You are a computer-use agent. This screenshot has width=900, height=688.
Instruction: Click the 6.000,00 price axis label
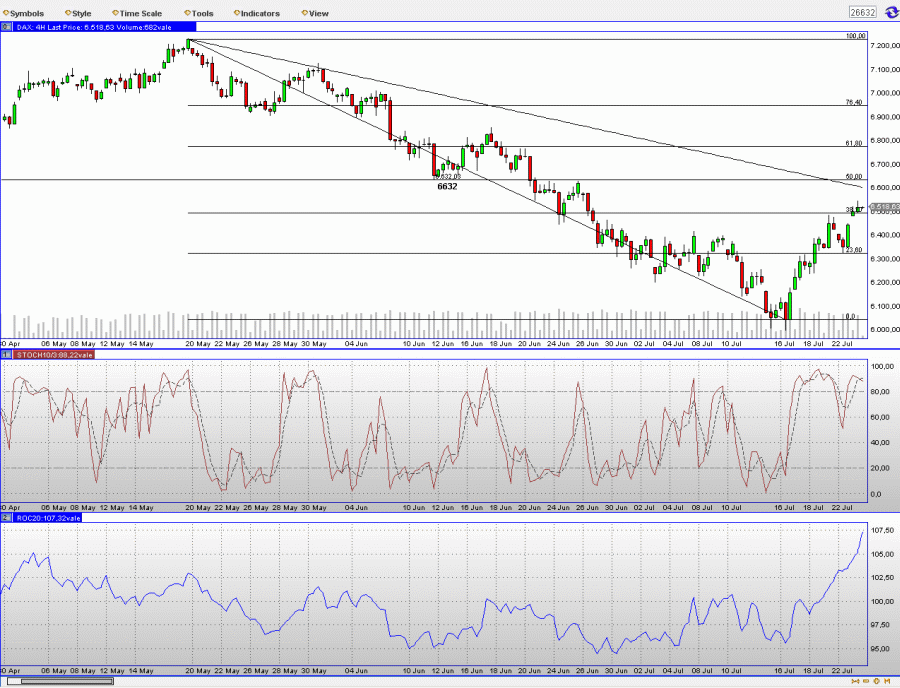pyautogui.click(x=885, y=329)
